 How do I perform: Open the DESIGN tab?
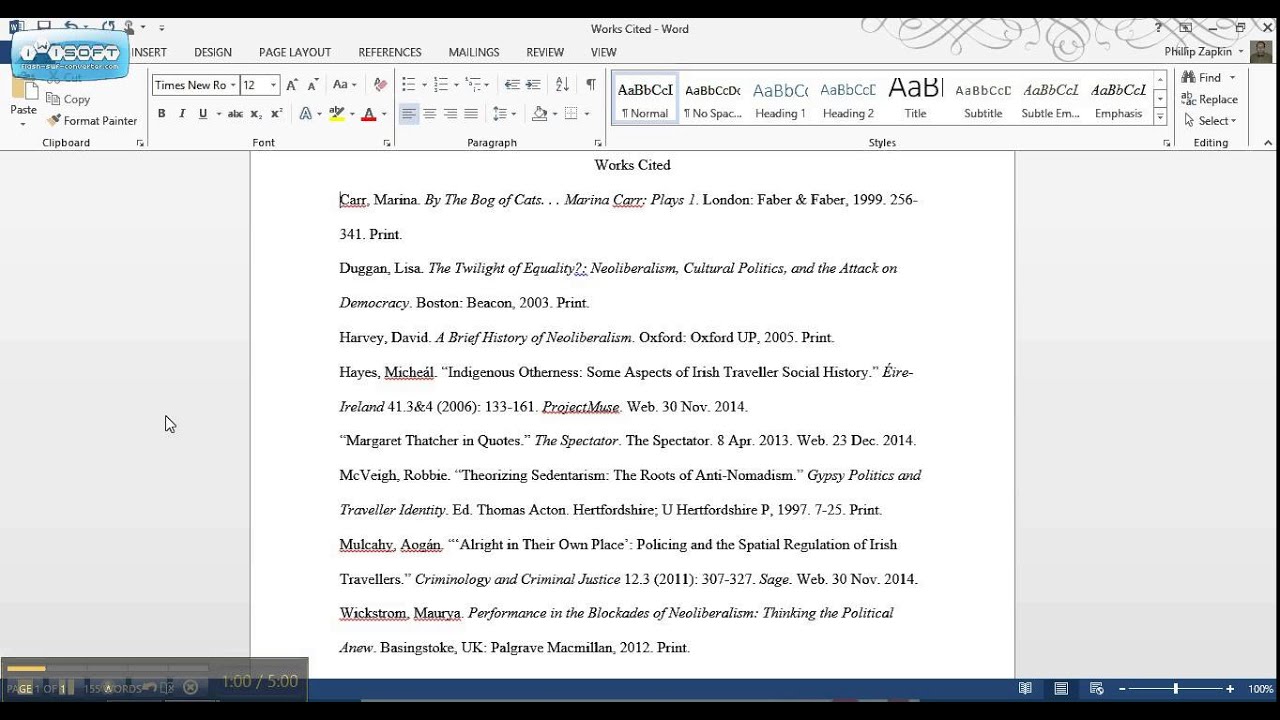pos(213,52)
